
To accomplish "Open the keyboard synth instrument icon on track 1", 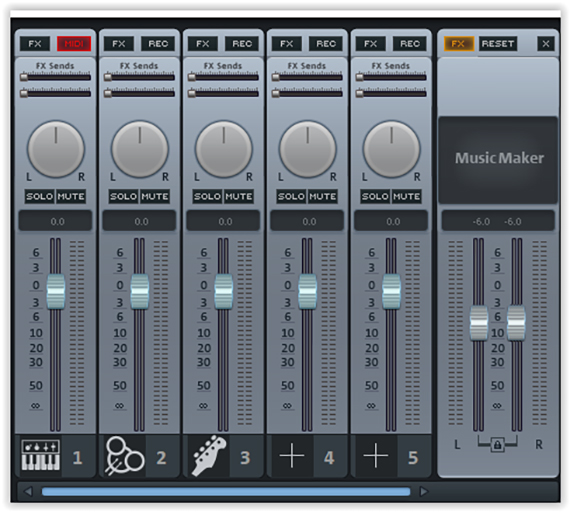I will tap(40, 455).
